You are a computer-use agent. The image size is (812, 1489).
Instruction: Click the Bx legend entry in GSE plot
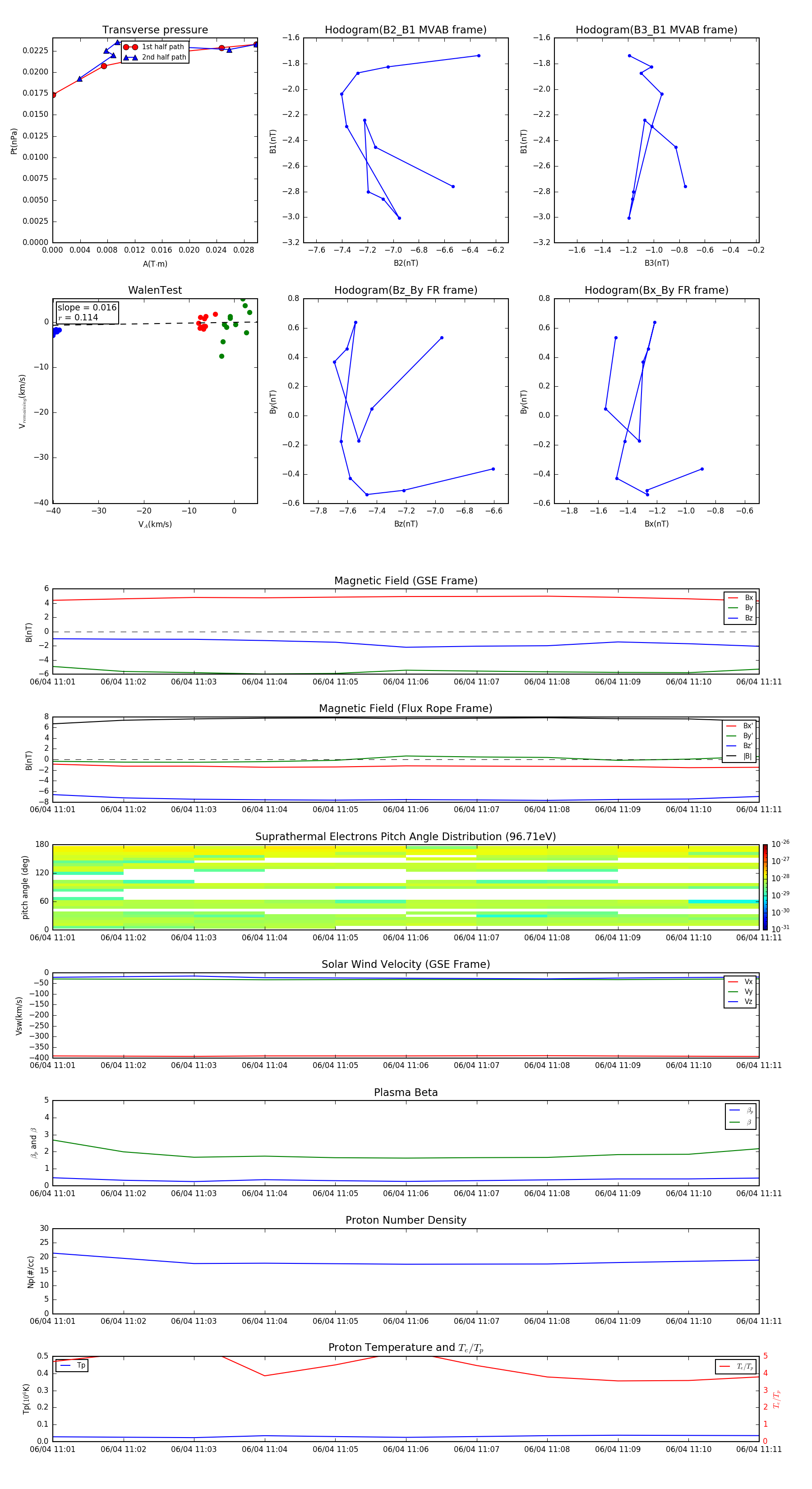point(740,598)
